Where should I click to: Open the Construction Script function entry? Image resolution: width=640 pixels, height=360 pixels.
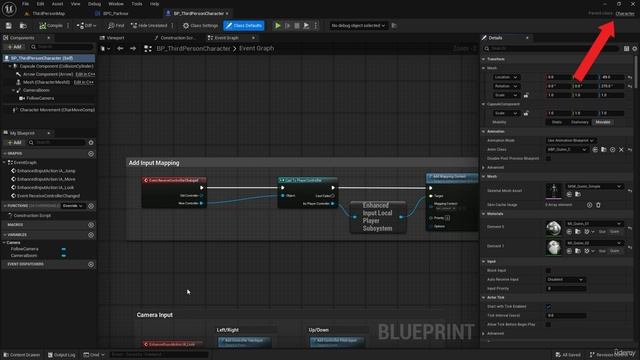click(32, 216)
